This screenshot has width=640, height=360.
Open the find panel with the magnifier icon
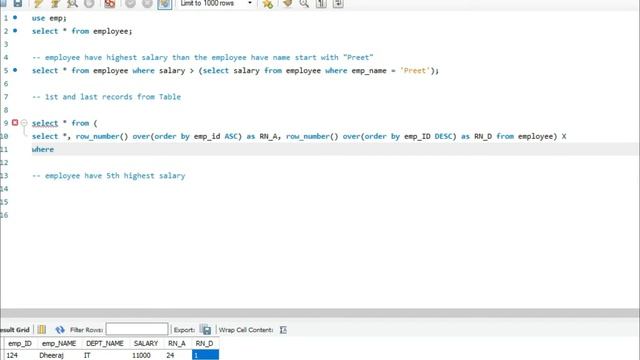pyautogui.click(x=304, y=4)
